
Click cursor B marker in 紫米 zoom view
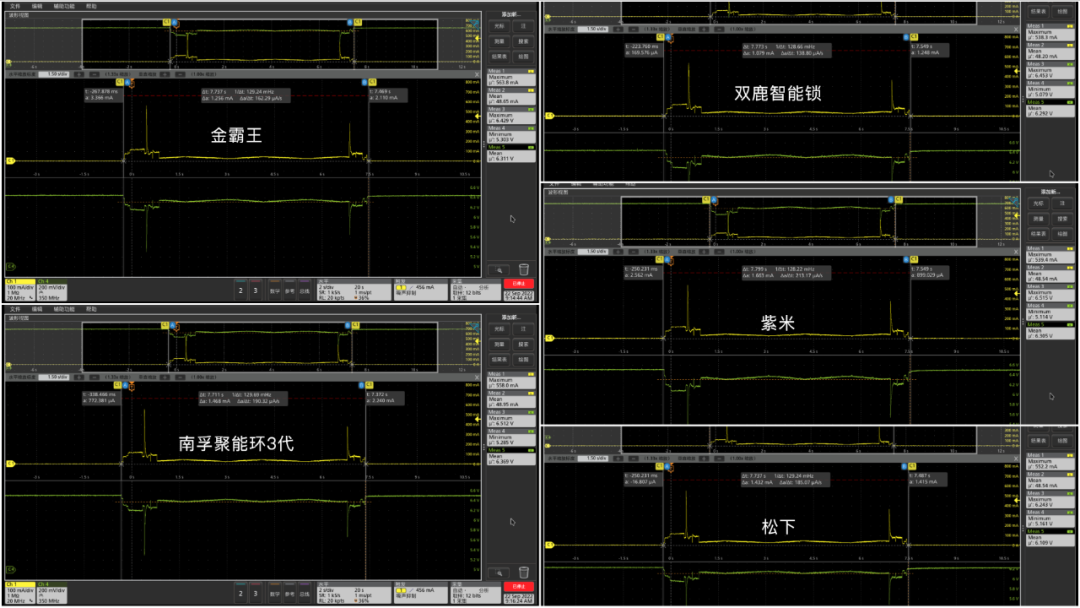pyautogui.click(x=905, y=260)
